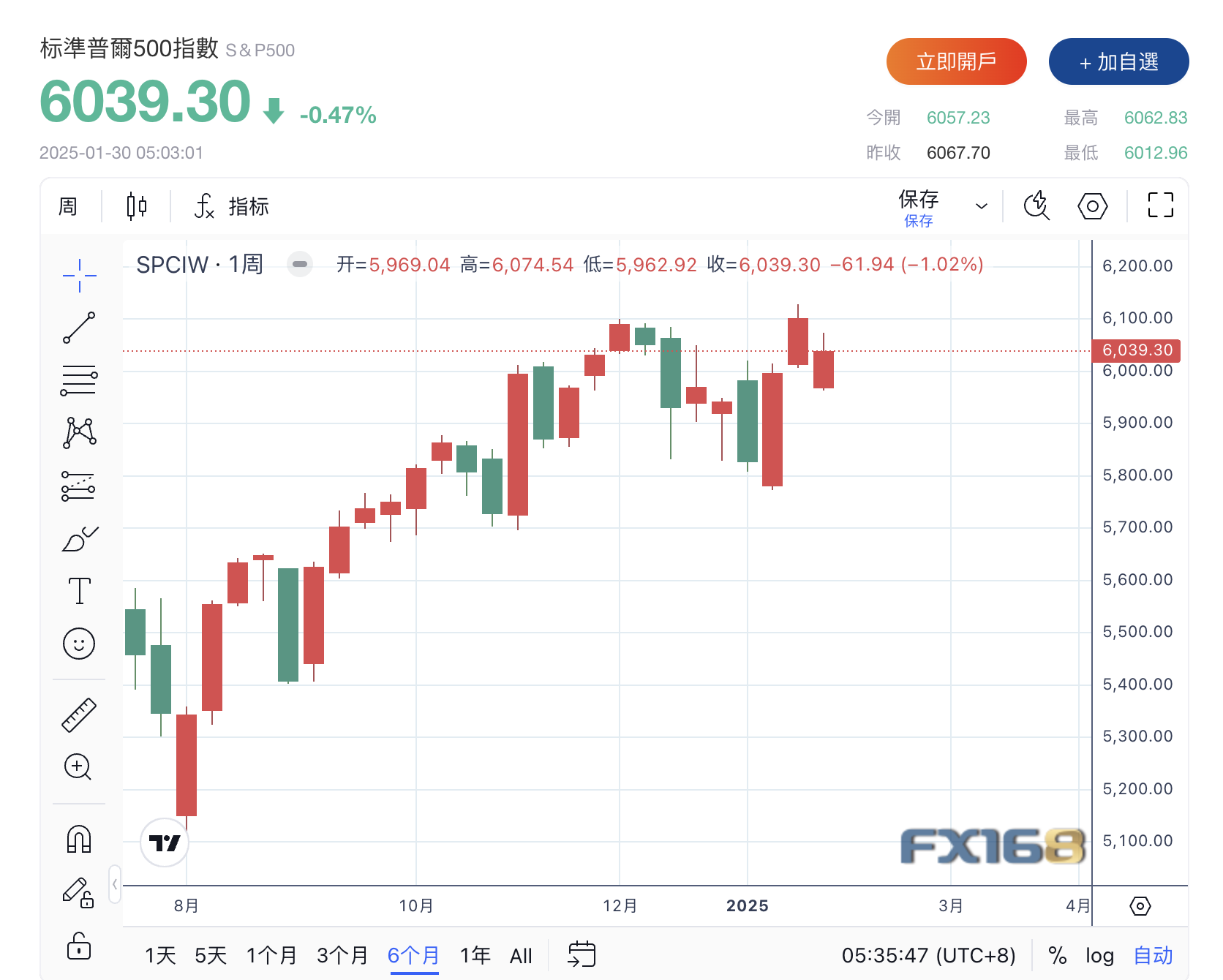Open the 周 interval selector
Image resolution: width=1223 pixels, height=980 pixels.
point(68,206)
